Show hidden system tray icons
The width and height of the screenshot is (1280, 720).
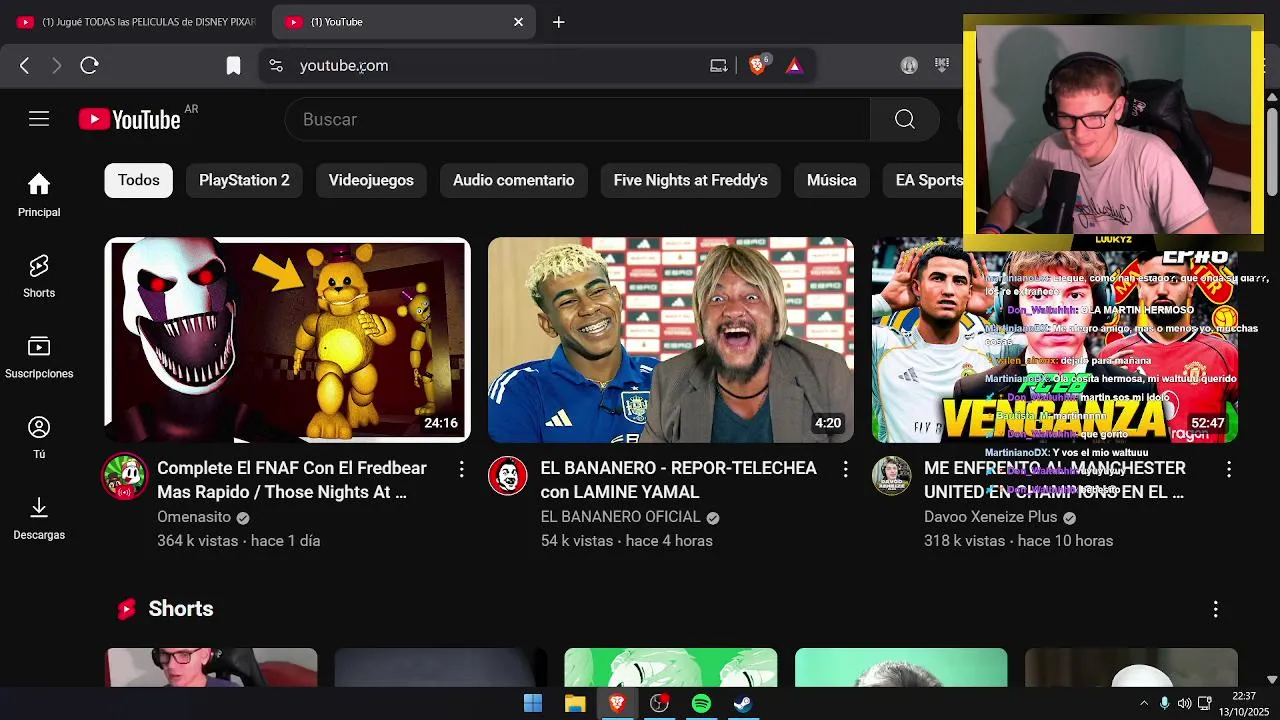coord(1144,704)
